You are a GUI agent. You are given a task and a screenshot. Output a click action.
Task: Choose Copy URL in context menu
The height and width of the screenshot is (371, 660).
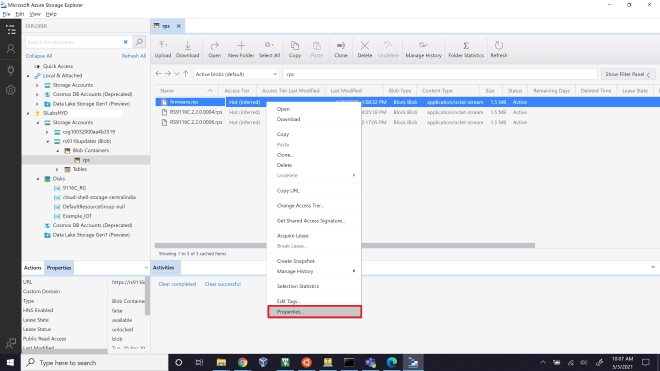click(x=314, y=191)
